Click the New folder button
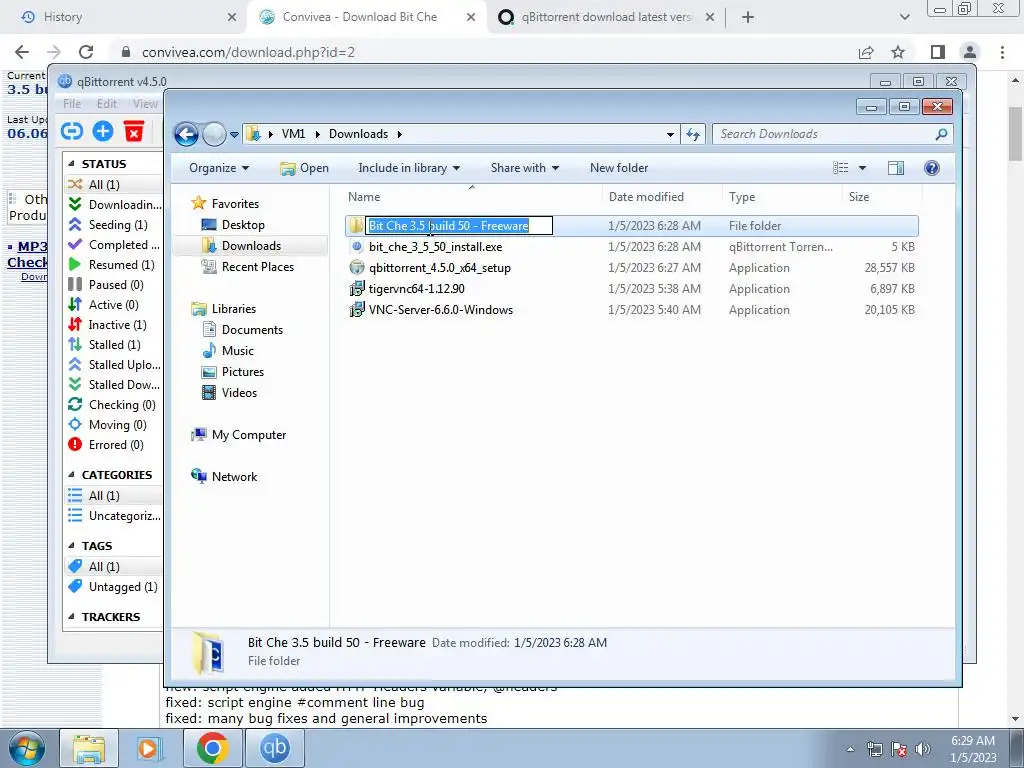The image size is (1024, 768). [619, 168]
